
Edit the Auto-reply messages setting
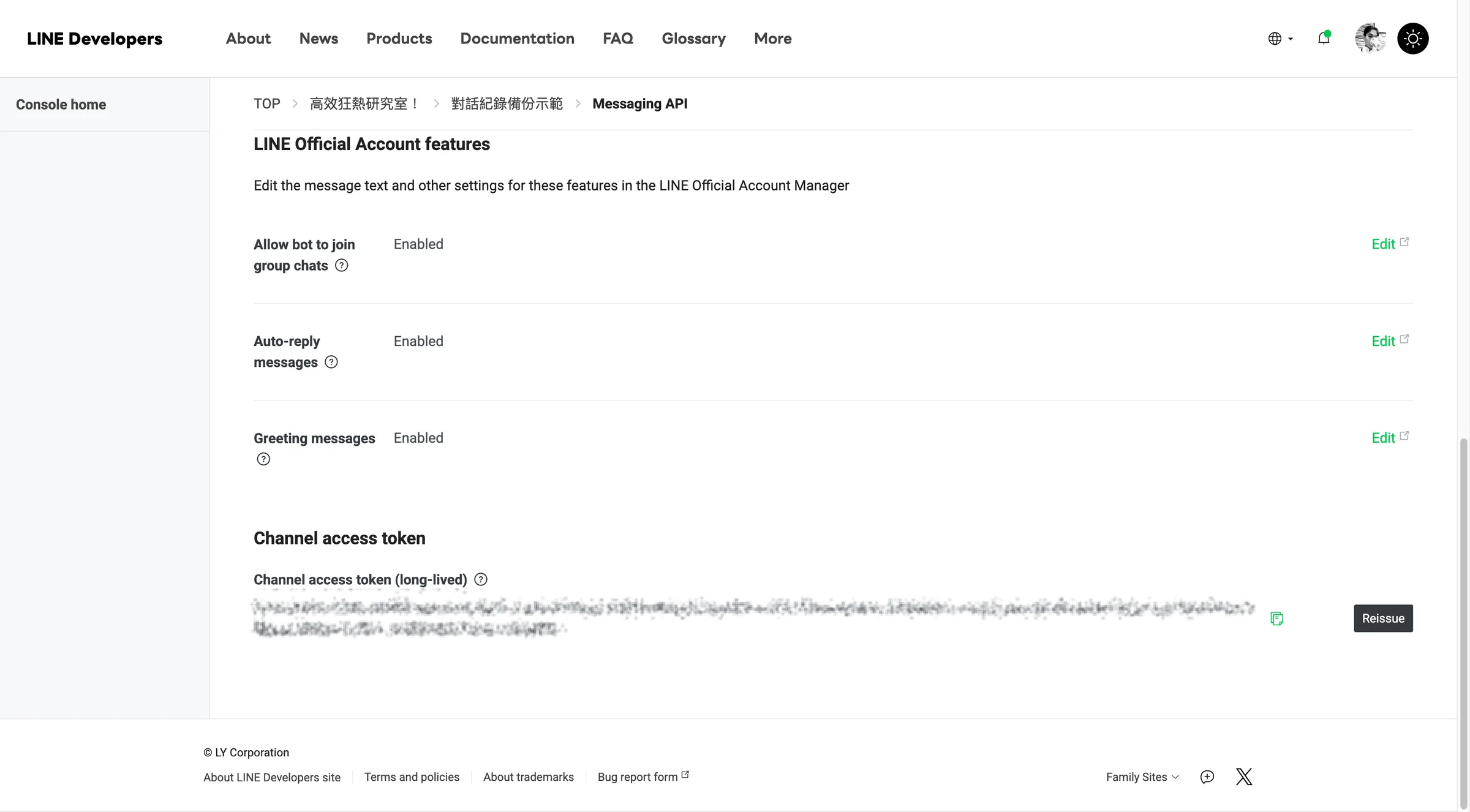click(x=1390, y=341)
